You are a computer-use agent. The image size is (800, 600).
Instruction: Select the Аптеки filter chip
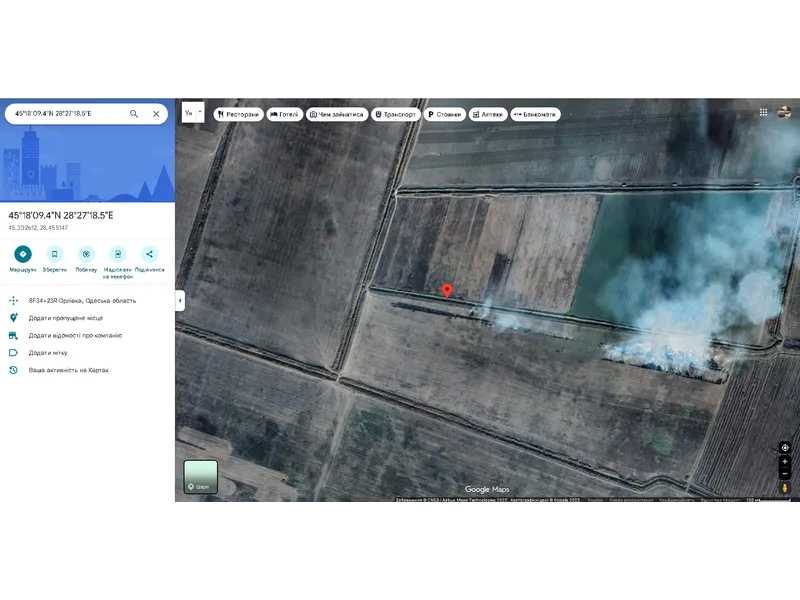coord(488,114)
